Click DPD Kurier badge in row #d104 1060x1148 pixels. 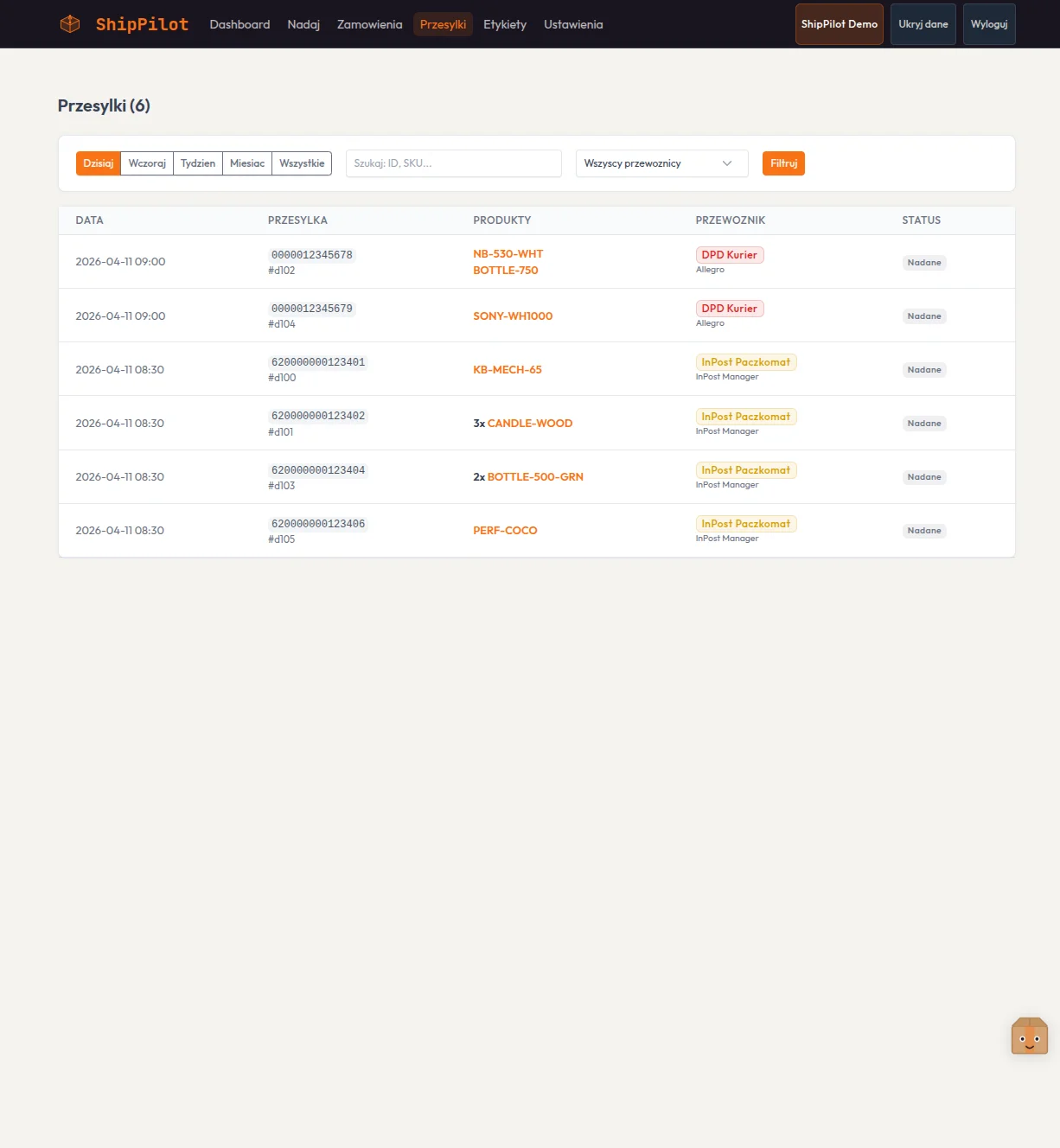(x=730, y=309)
